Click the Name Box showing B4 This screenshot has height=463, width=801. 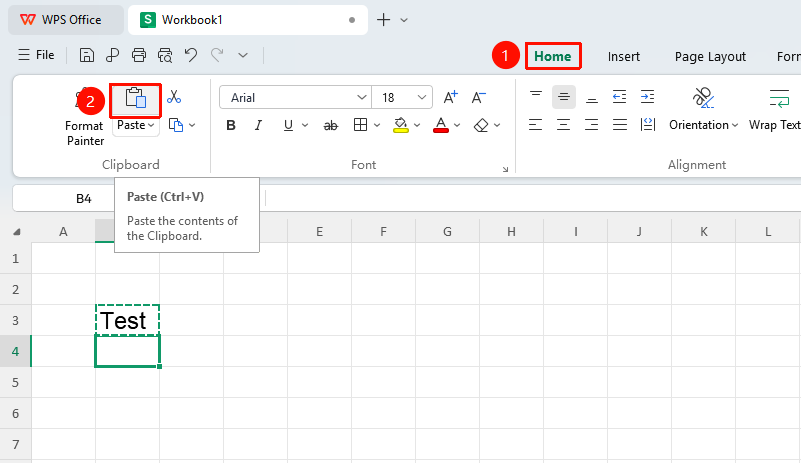(84, 199)
